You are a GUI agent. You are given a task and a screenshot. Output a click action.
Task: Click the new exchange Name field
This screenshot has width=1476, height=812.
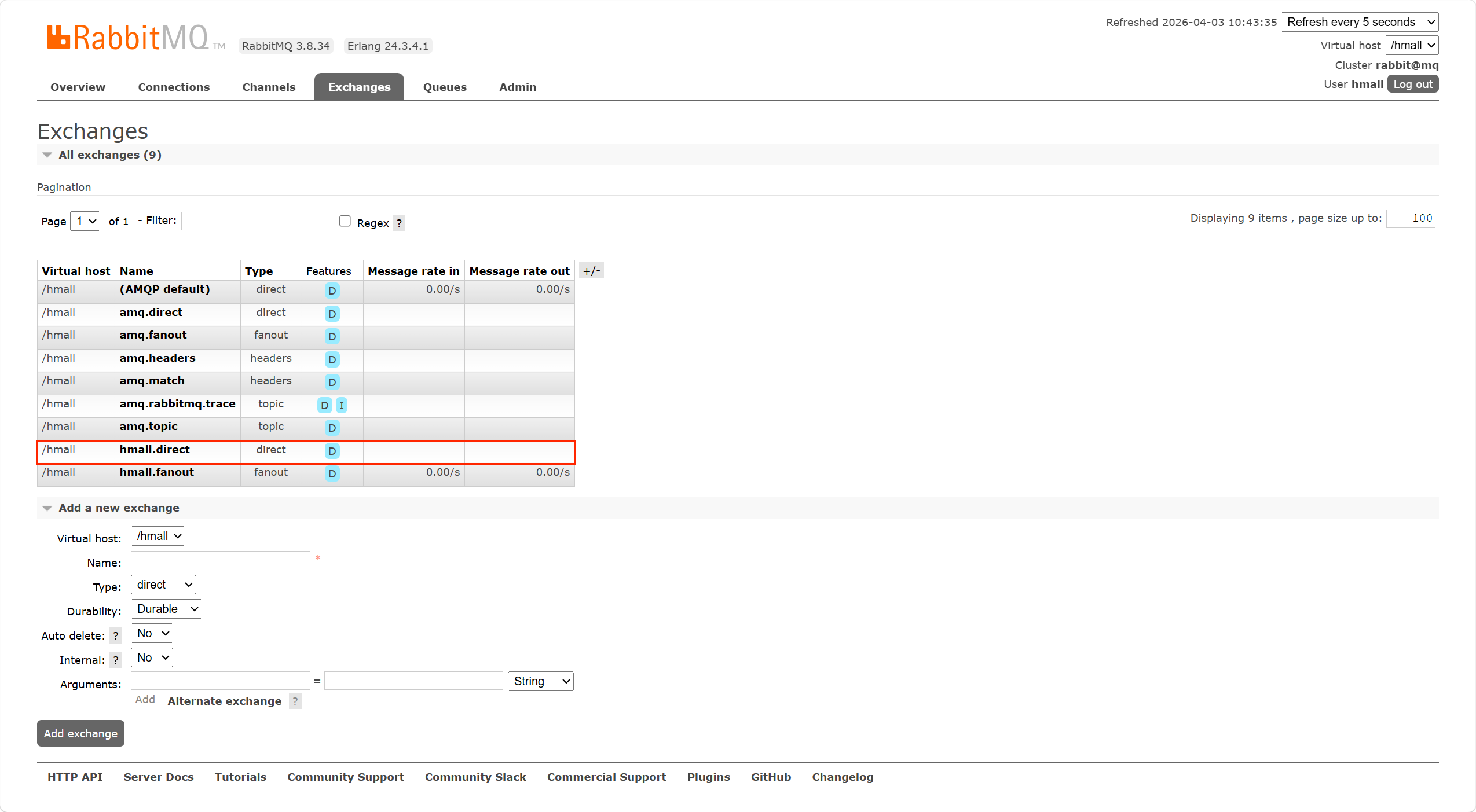coord(221,560)
